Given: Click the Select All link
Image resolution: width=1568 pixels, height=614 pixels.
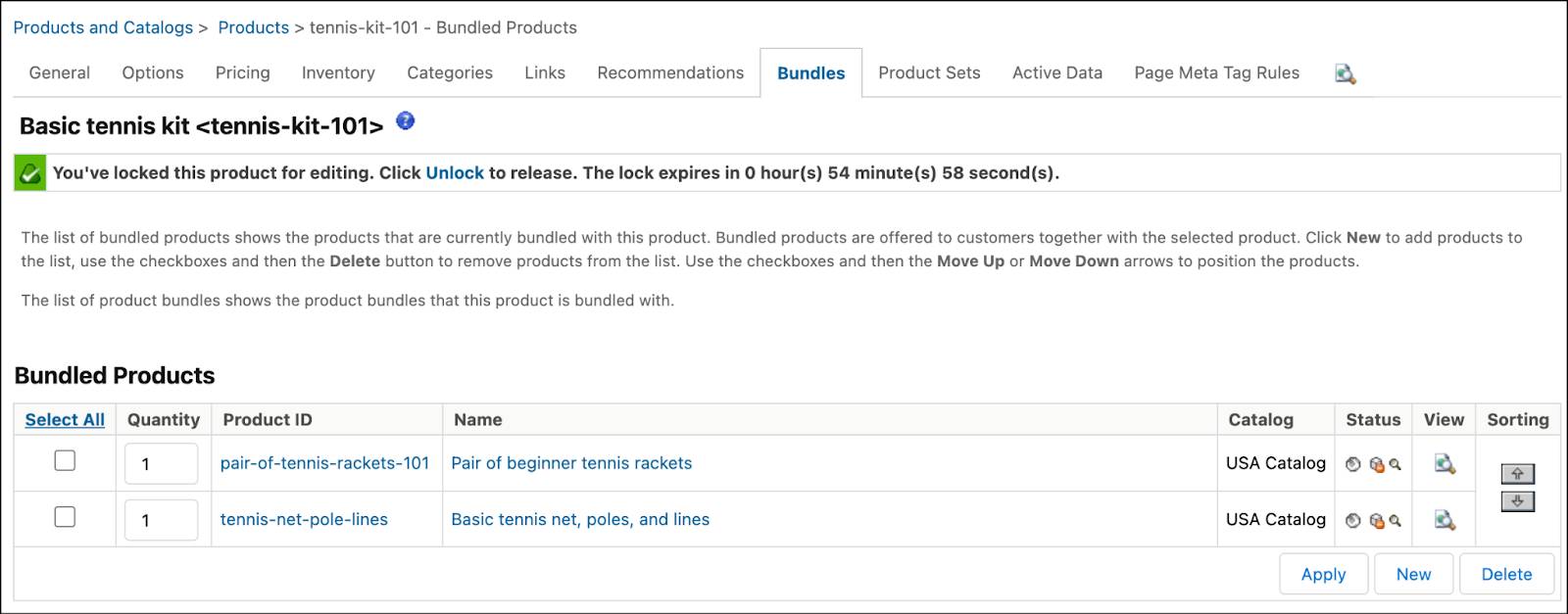Looking at the screenshot, I should pyautogui.click(x=65, y=419).
